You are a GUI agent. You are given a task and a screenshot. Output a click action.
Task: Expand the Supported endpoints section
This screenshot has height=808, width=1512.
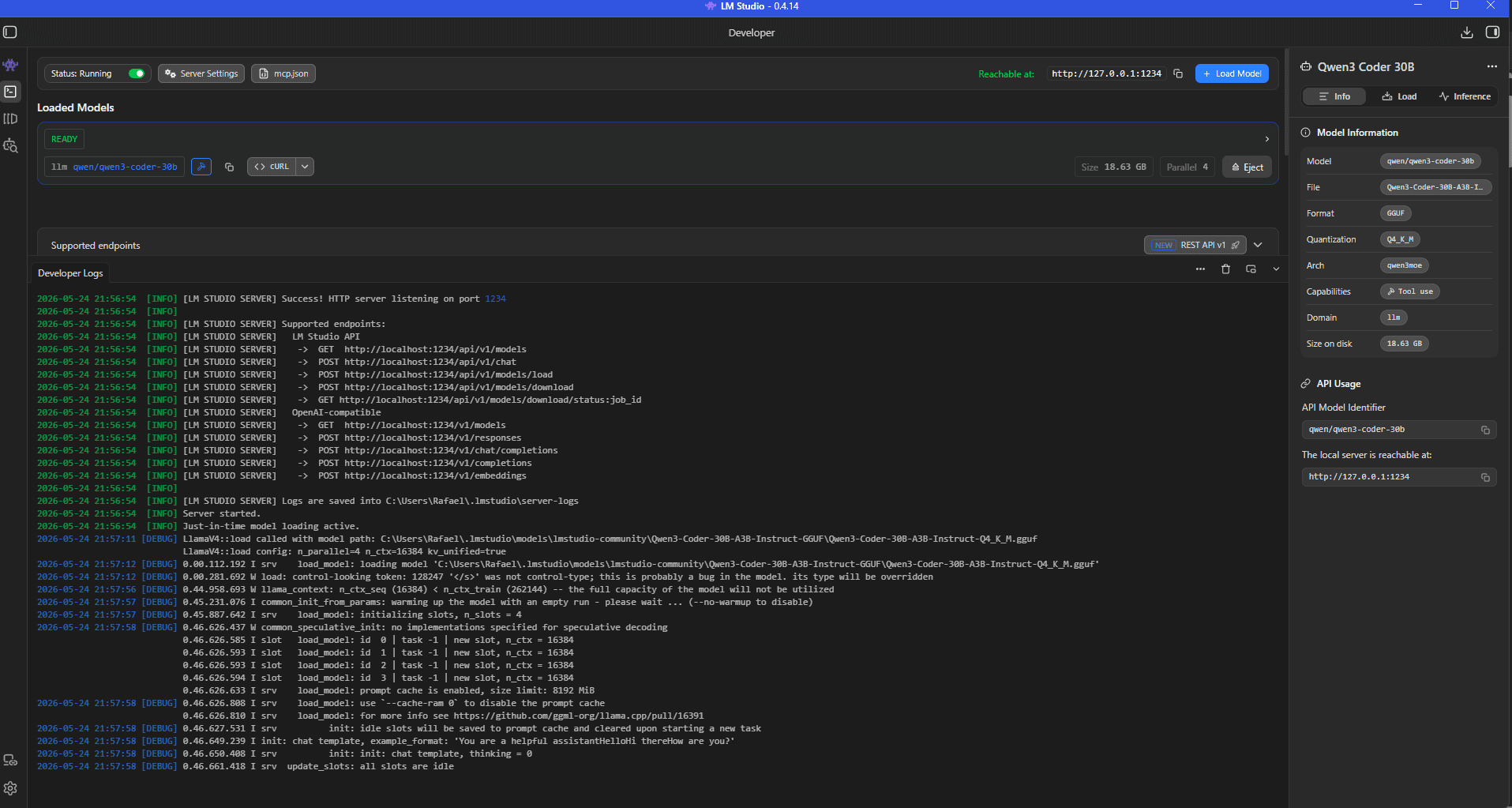[1258, 245]
